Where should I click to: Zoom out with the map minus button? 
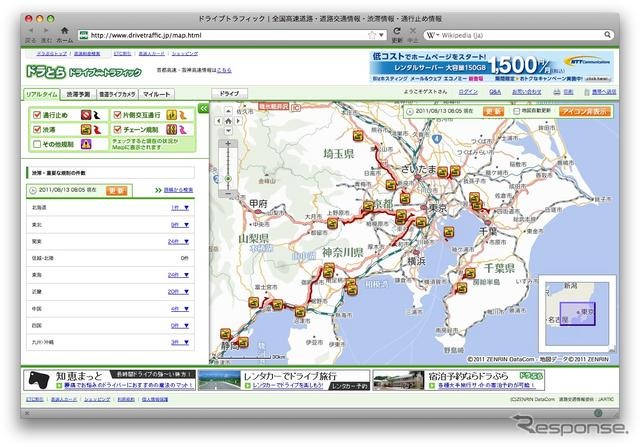(x=228, y=193)
